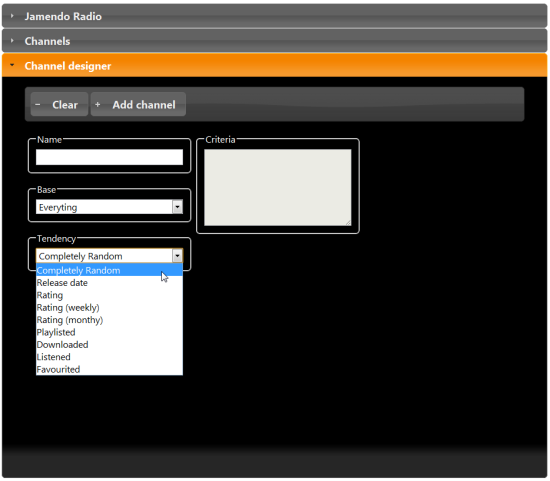The width and height of the screenshot is (550, 481).
Task: Click inside the Criteria text area
Action: (278, 187)
